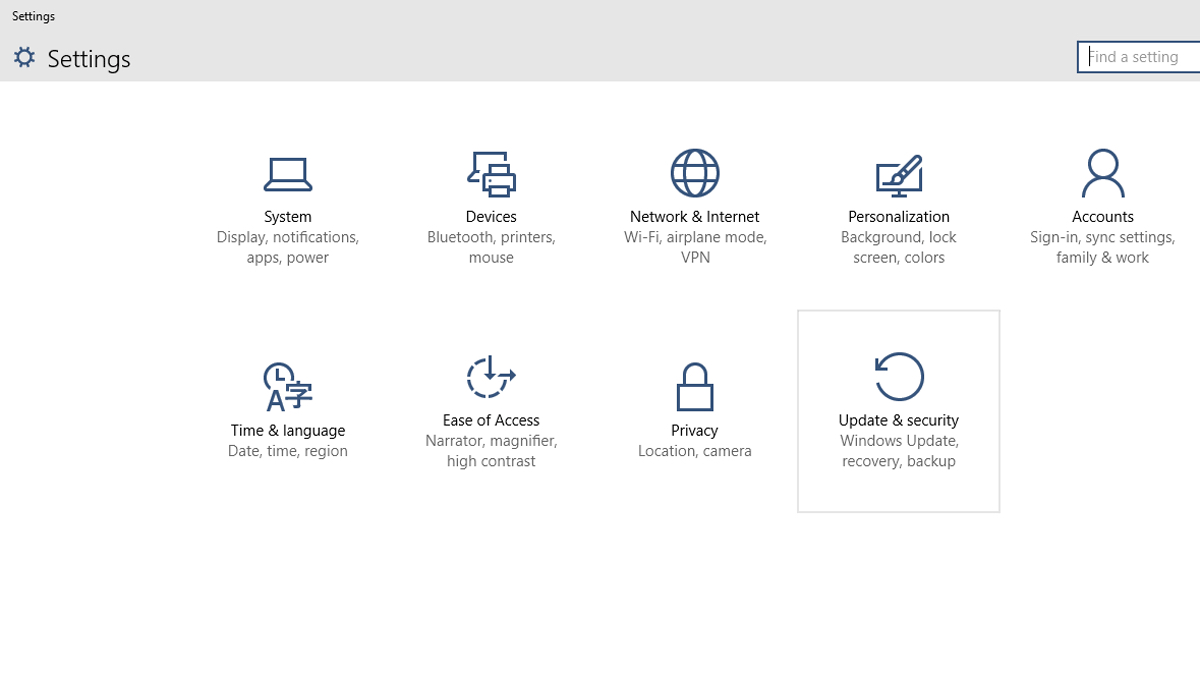Click 'Wi-Fi, airplane mode, VPN' description
The image size is (1200, 675).
pyautogui.click(x=695, y=247)
